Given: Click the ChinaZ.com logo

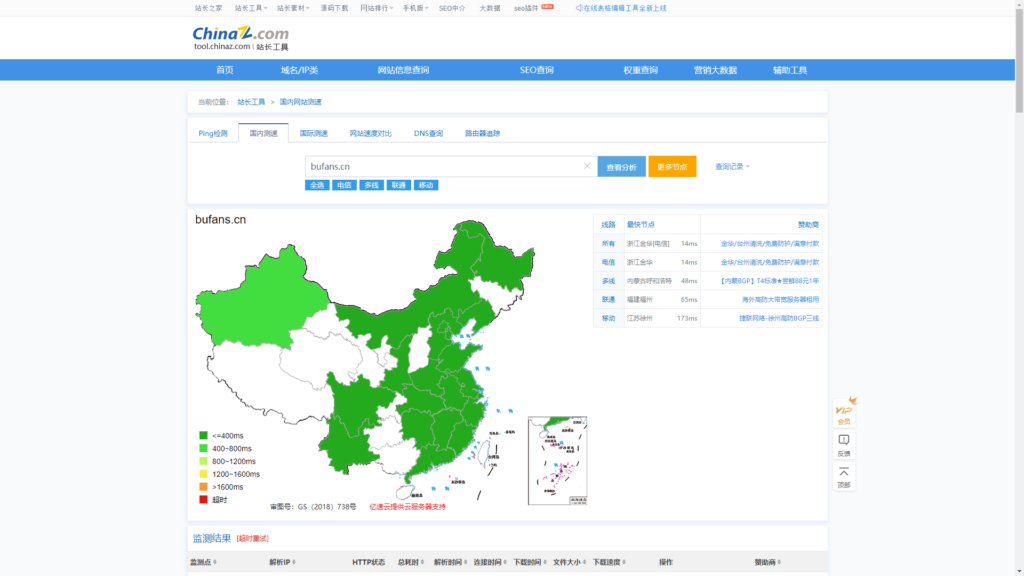Looking at the screenshot, I should [240, 36].
